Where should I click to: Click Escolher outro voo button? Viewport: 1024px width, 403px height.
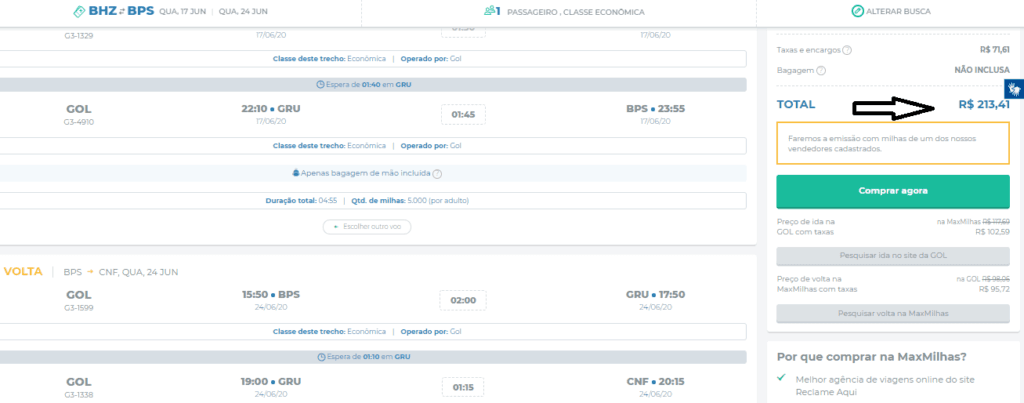pos(367,227)
